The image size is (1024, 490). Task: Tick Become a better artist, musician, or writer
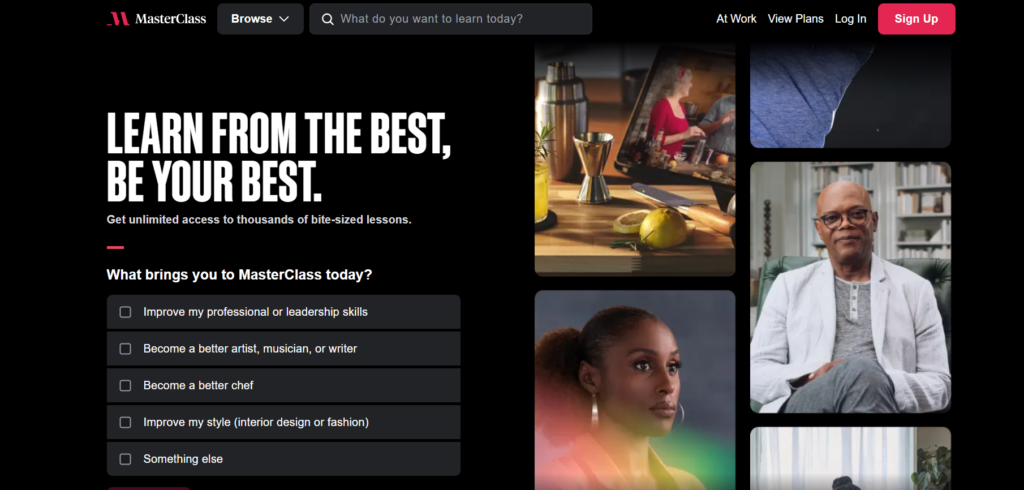tap(125, 349)
